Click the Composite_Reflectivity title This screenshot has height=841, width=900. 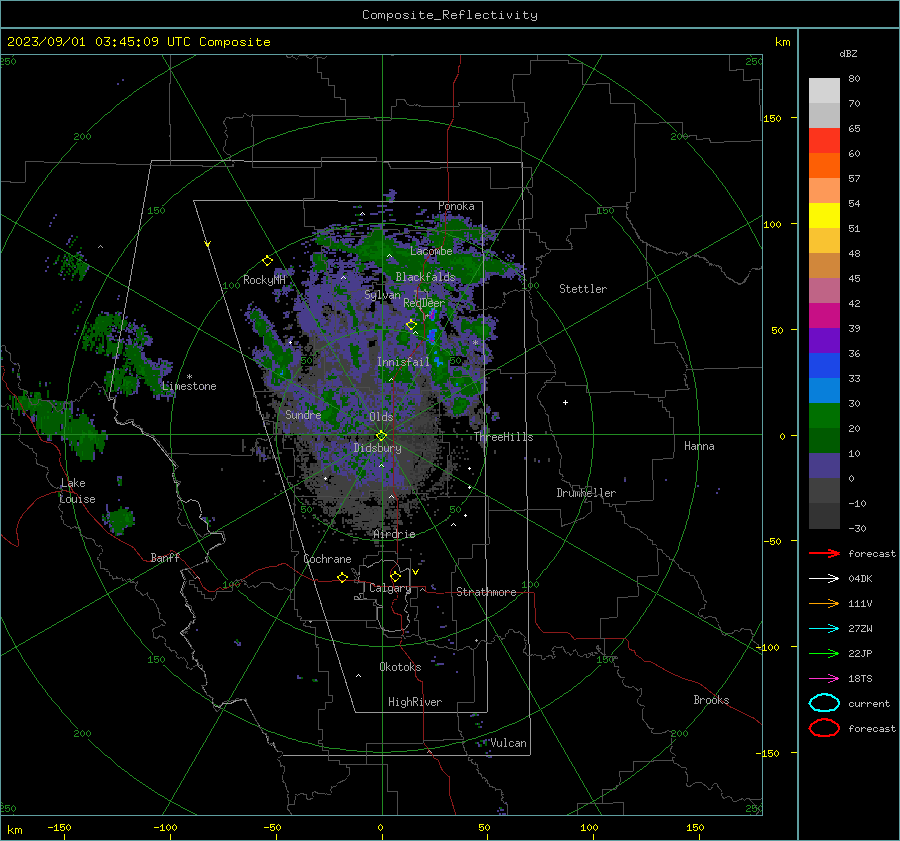(450, 15)
